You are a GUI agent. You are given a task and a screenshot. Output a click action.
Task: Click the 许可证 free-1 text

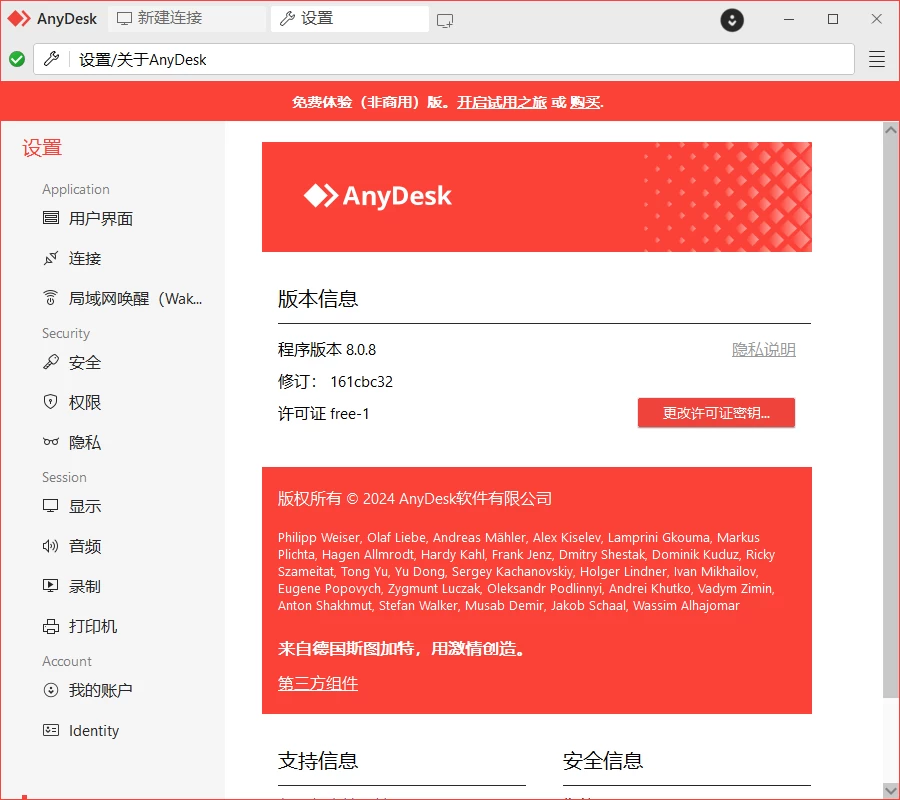tap(324, 414)
